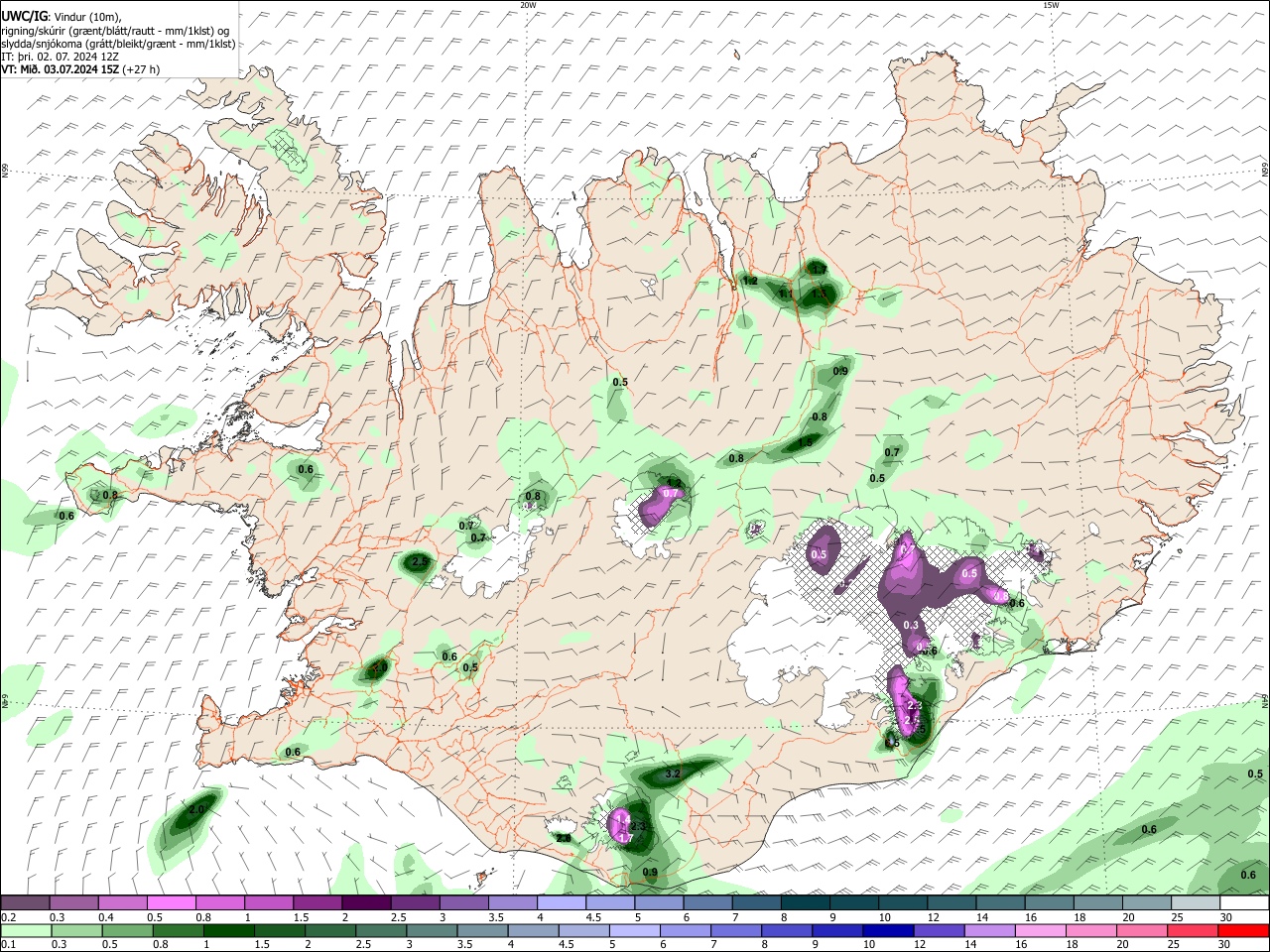The height and width of the screenshot is (952, 1270).
Task: Pick the bright pink upper swatch between 0.5 and 0.8
Action: [x=171, y=903]
